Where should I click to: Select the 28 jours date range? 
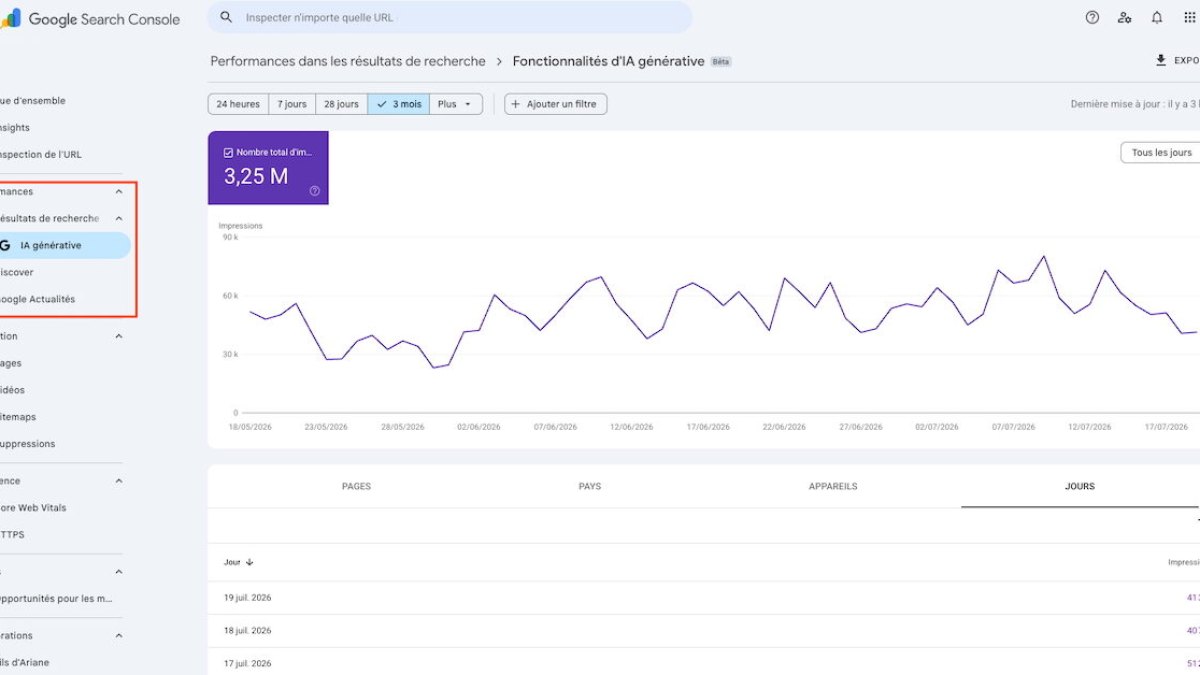click(x=341, y=104)
